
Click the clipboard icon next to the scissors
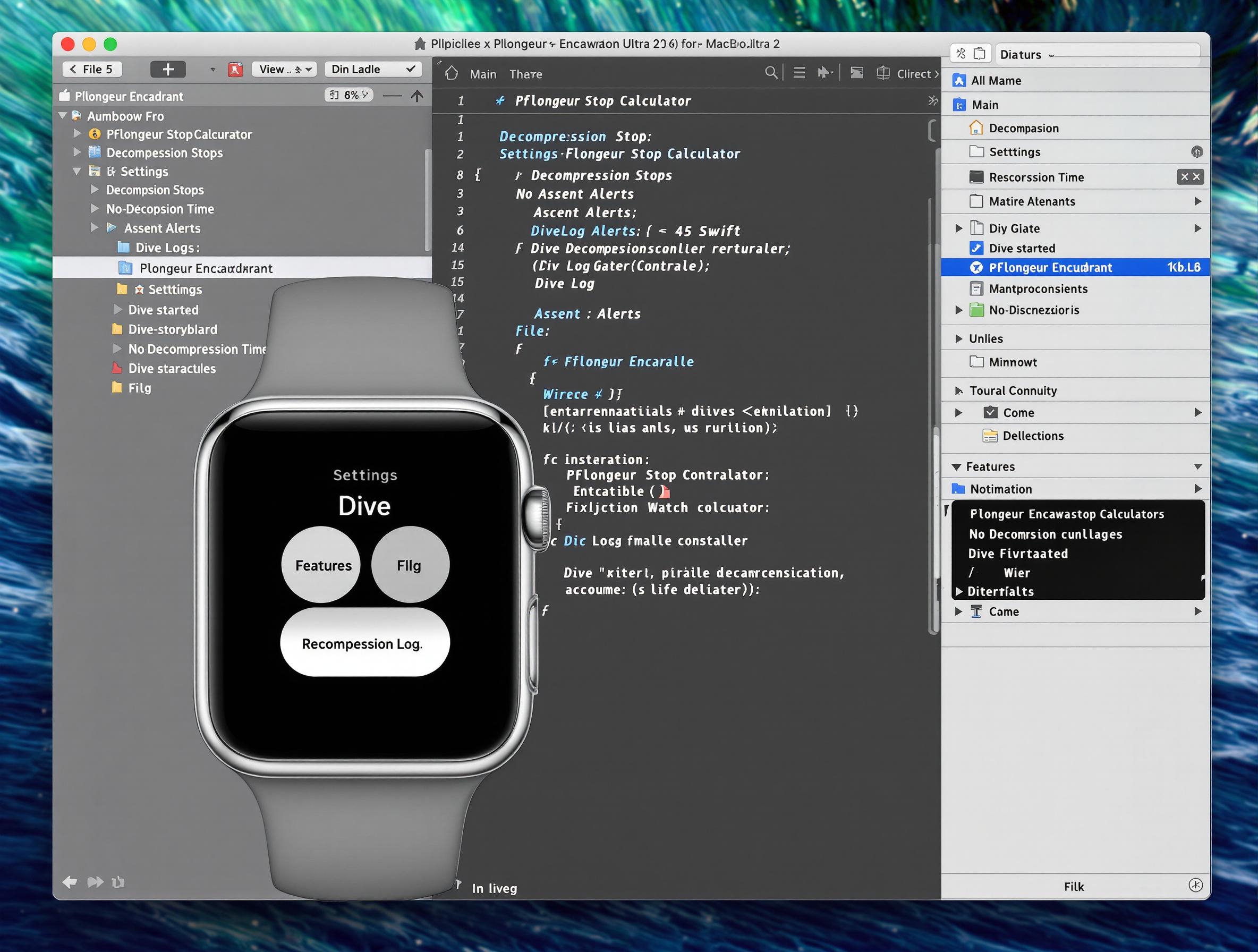point(980,53)
